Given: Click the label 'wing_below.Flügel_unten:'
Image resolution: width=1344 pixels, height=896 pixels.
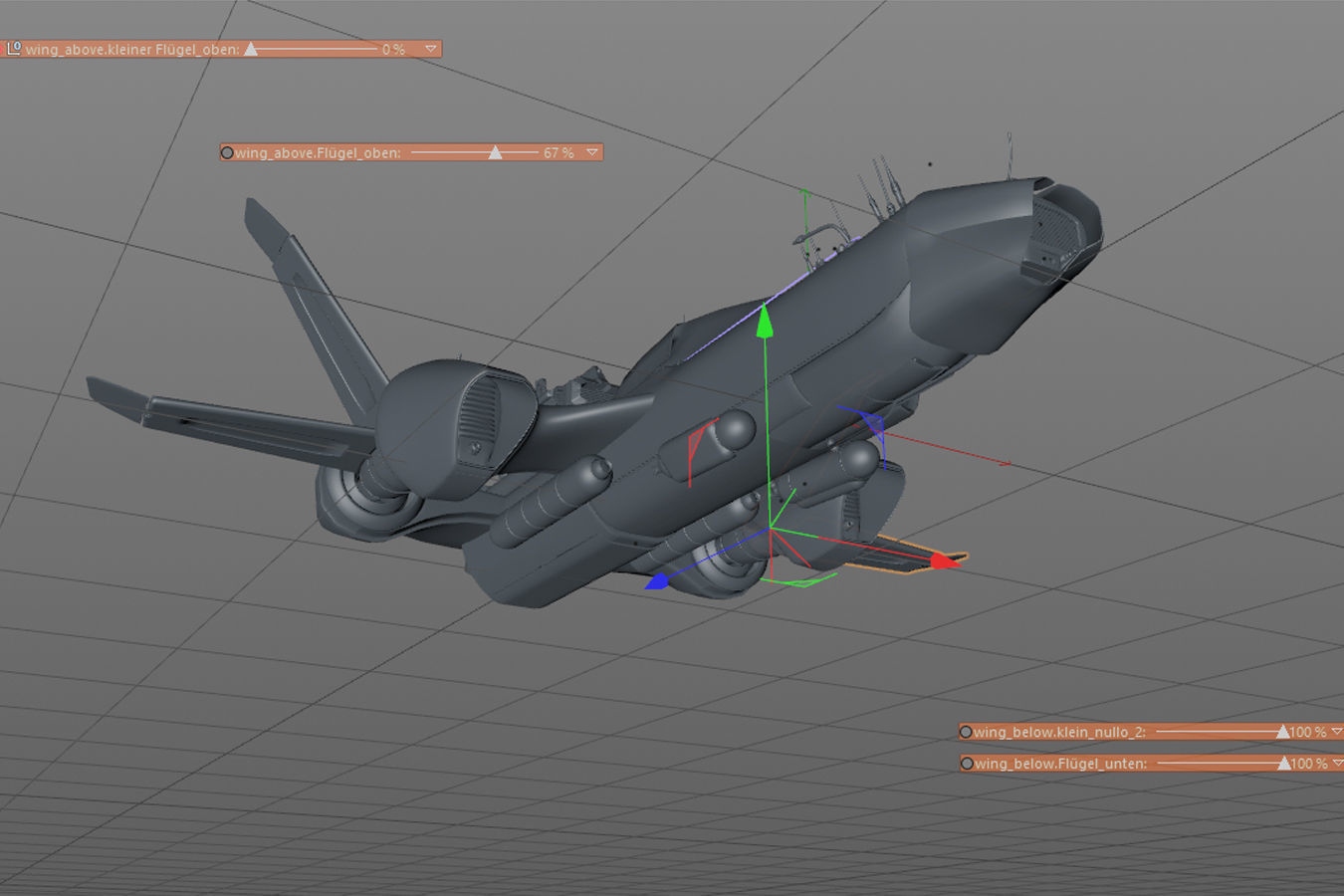Looking at the screenshot, I should [x=1060, y=764].
